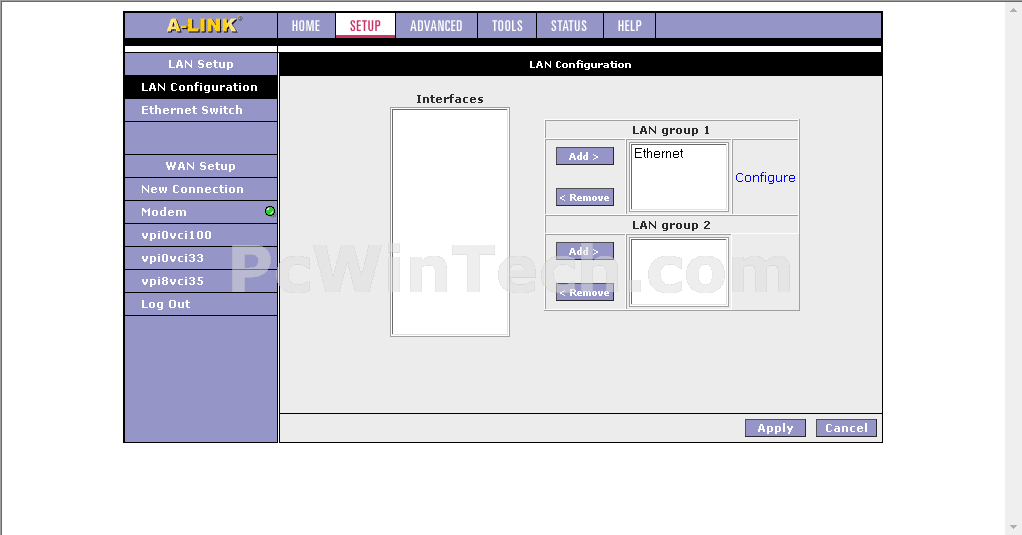Screen dimensions: 1022x535
Task: Click Remove button for LAN group 2
Action: click(585, 293)
